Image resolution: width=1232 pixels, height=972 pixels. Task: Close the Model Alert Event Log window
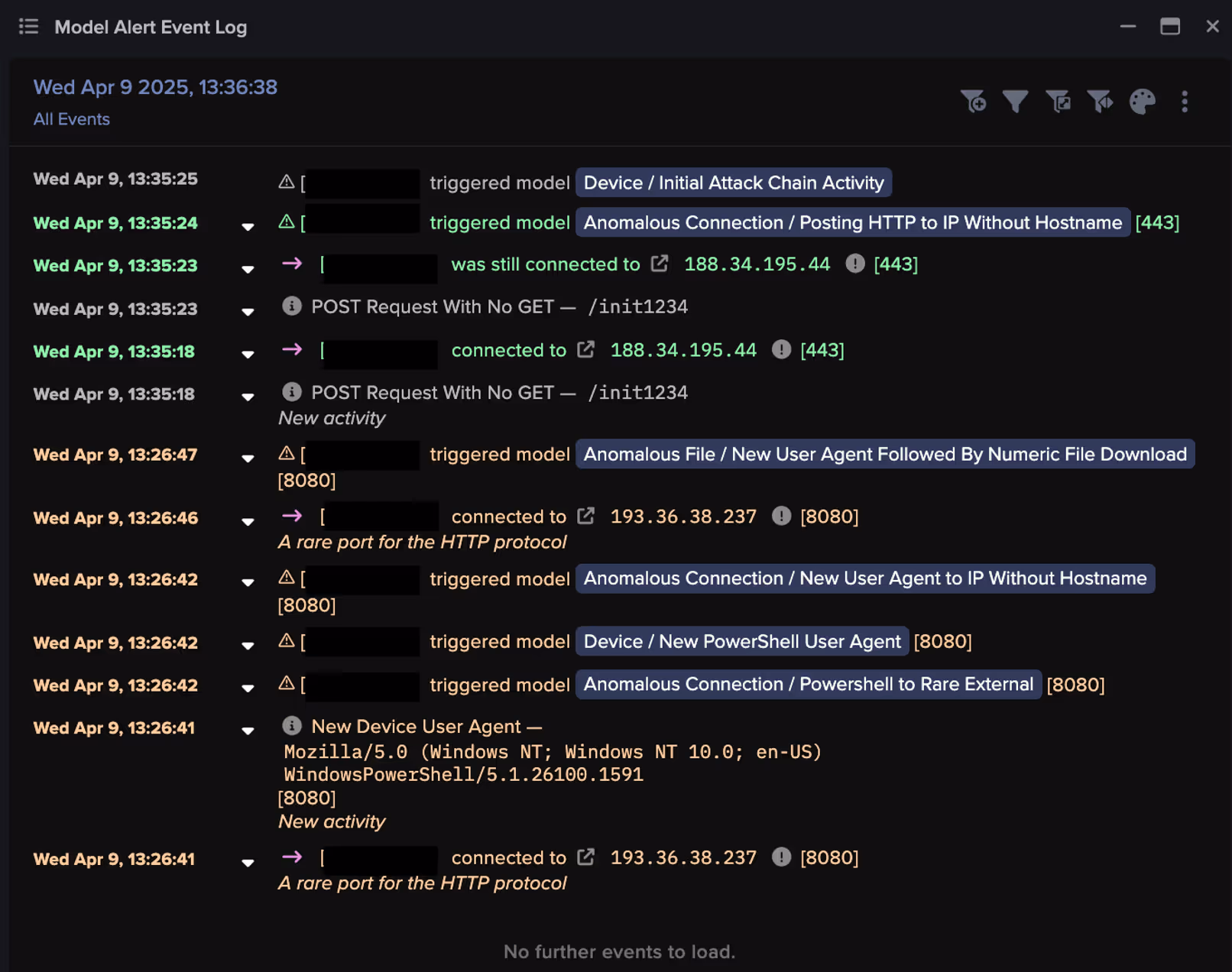[1212, 27]
